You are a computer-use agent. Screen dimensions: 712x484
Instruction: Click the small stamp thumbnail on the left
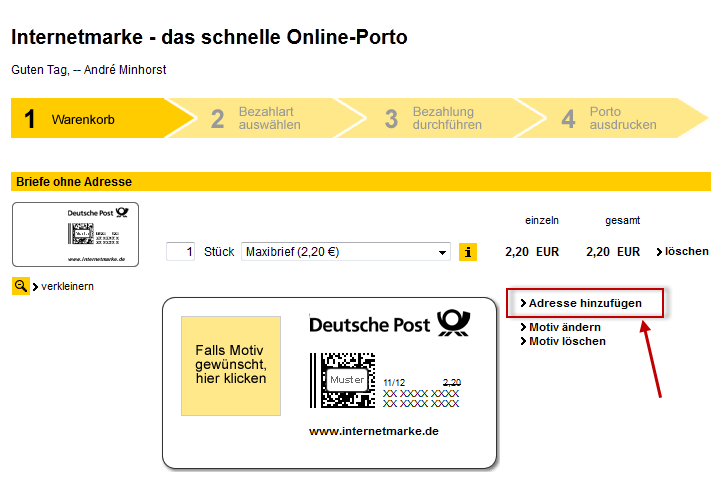tap(75, 235)
